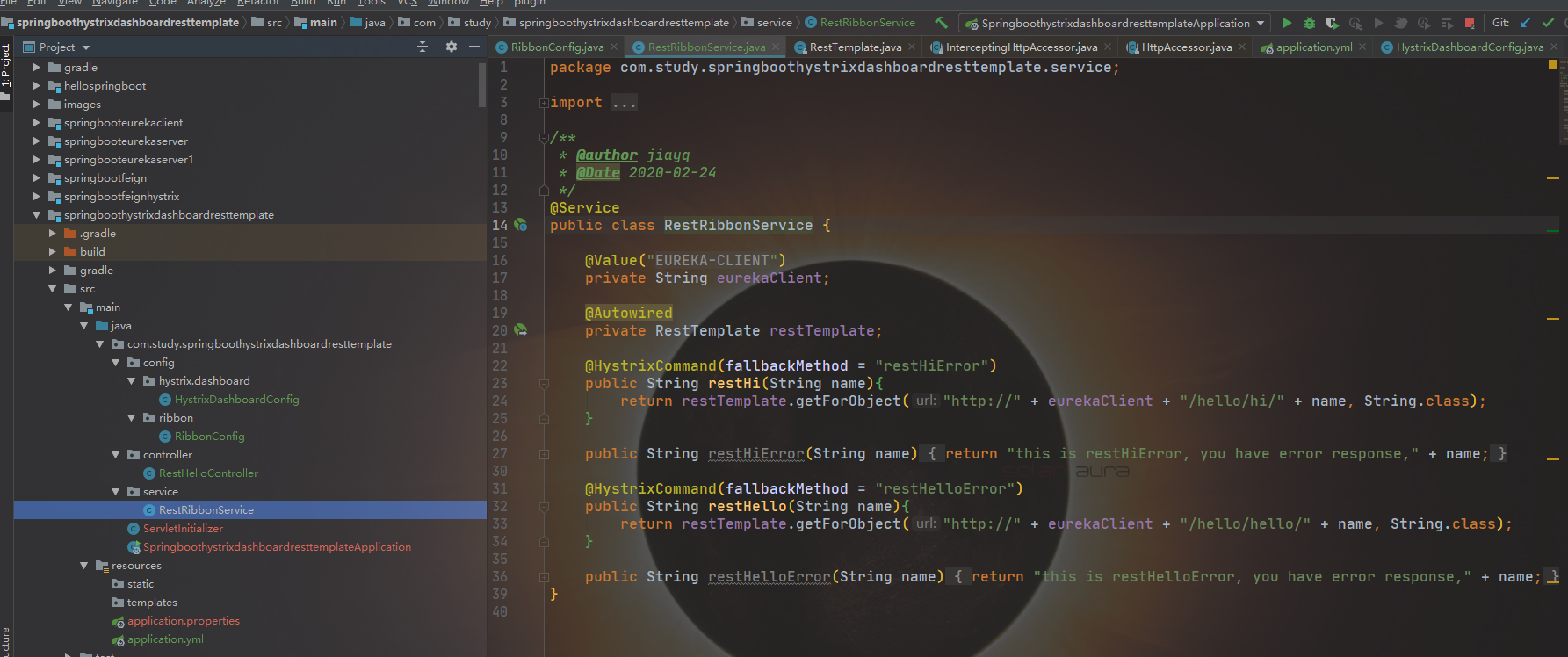
Task: Hide the Project tool window with the minus icon
Action: coord(474,47)
